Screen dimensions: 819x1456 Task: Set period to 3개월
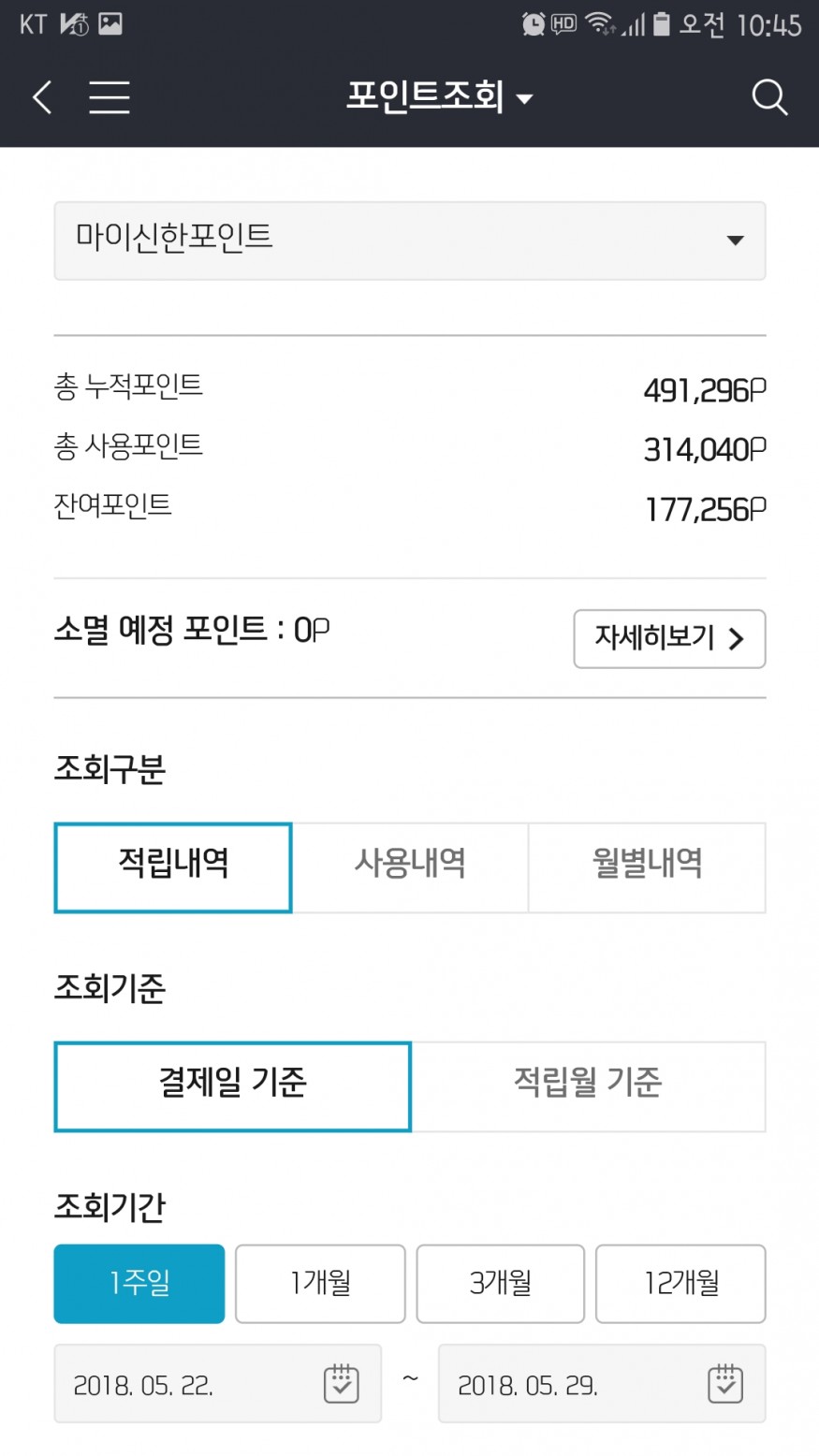click(500, 1283)
